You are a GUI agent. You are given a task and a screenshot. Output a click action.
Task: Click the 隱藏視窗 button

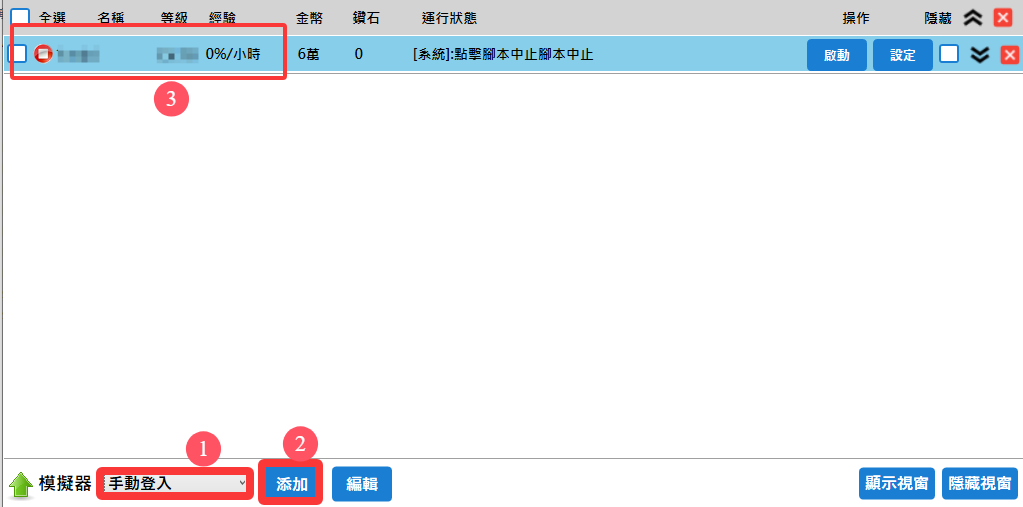[x=979, y=484]
